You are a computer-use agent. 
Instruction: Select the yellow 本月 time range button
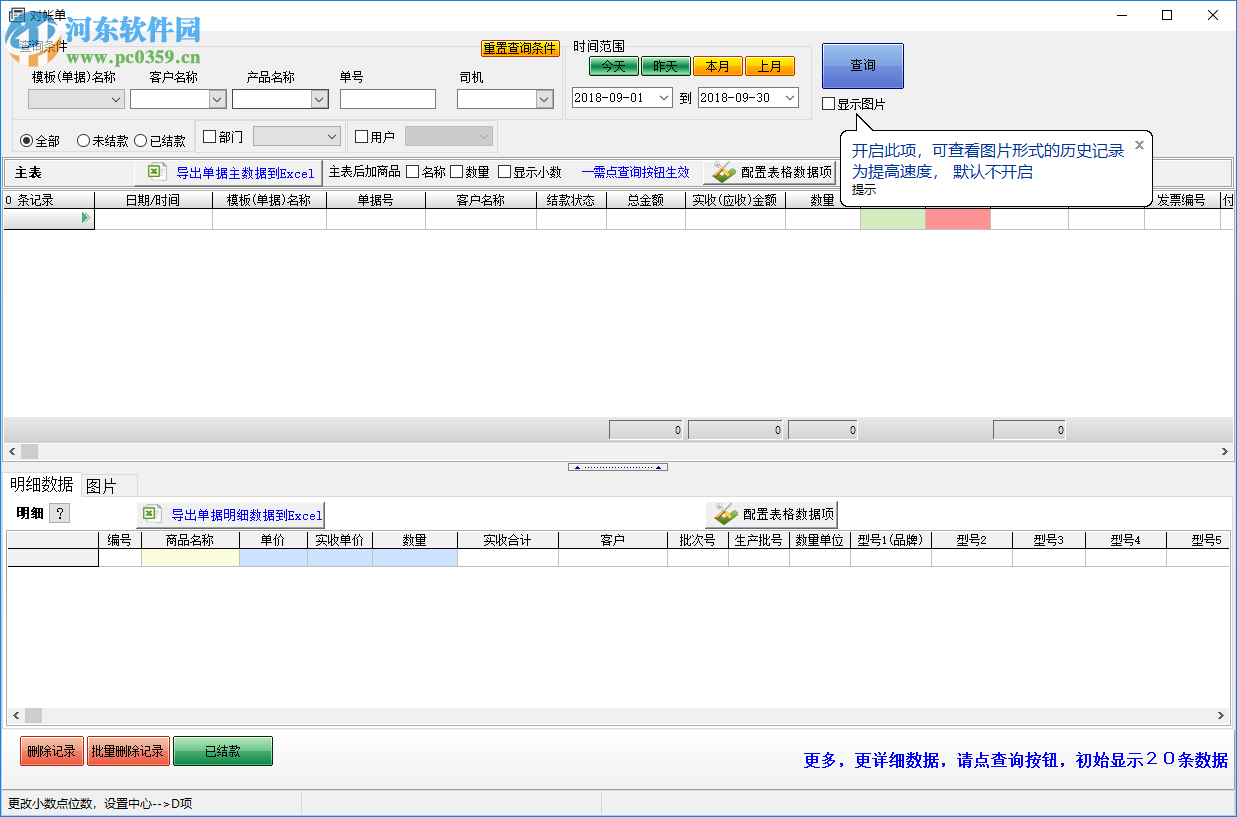717,66
